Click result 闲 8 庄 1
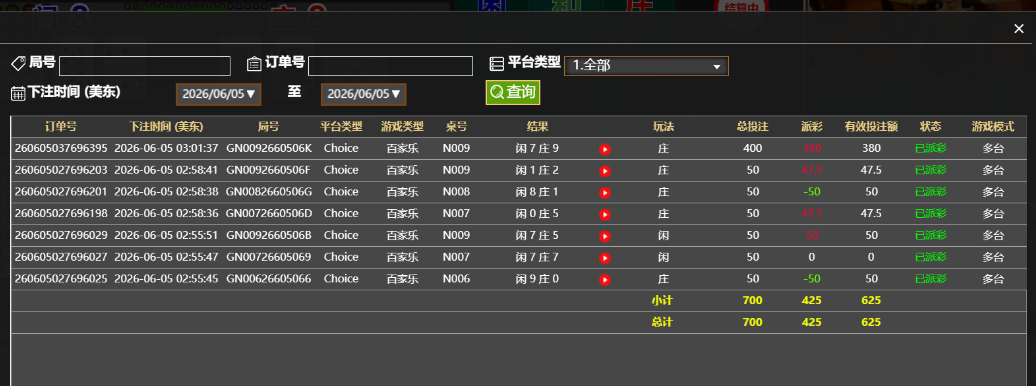 tap(537, 192)
